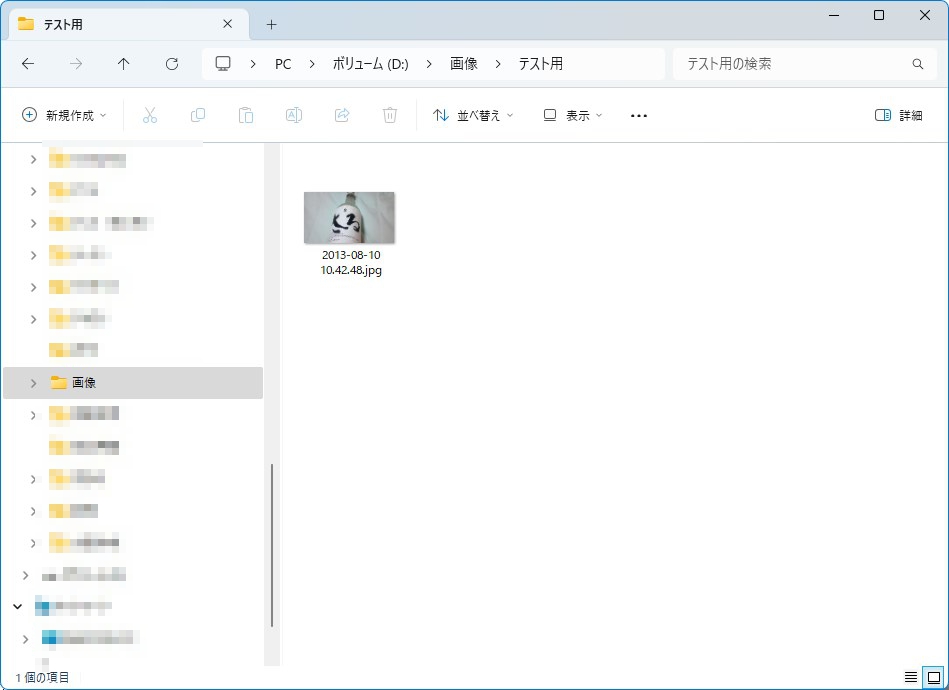Click the Cut scissors icon
Image resolution: width=949 pixels, height=690 pixels.
point(150,115)
